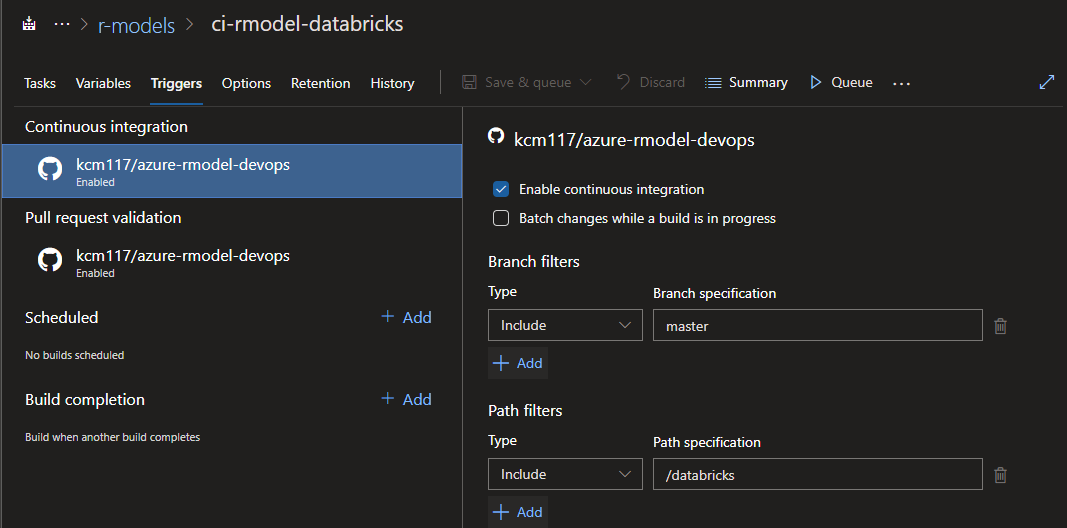This screenshot has width=1067, height=528.
Task: Click the Scheduled section heading
Action: click(62, 318)
